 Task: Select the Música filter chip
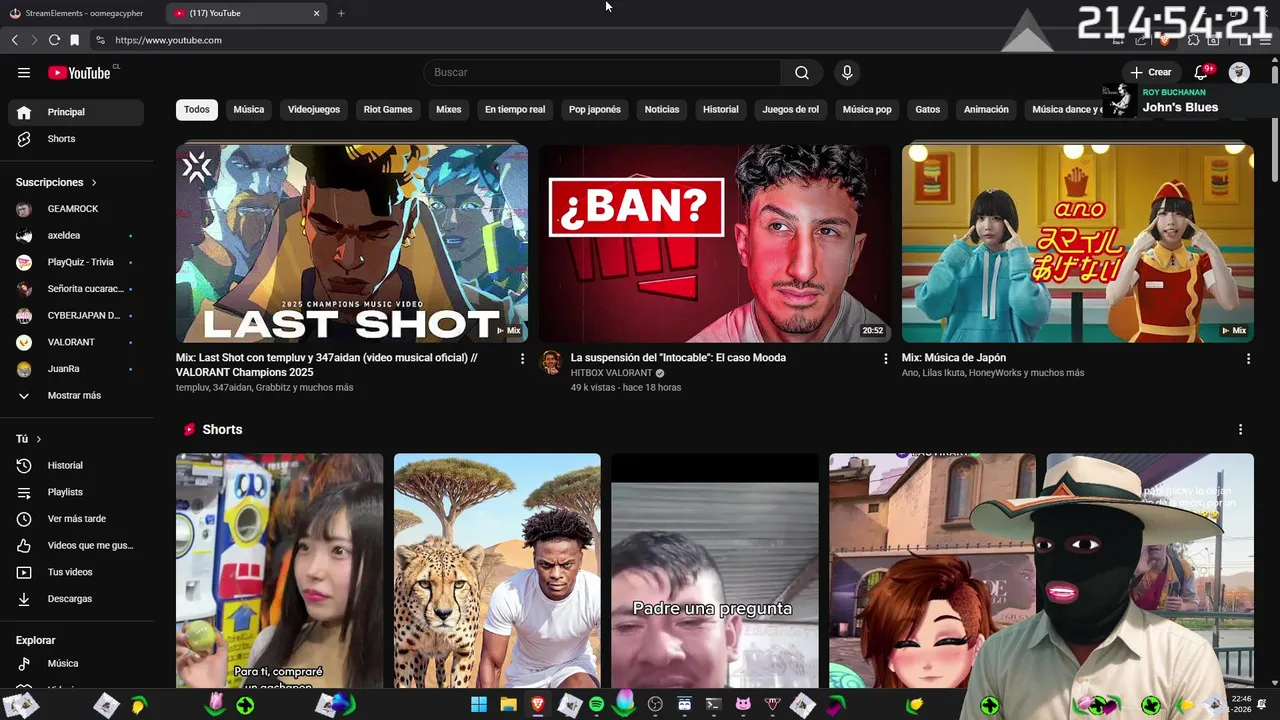click(249, 109)
